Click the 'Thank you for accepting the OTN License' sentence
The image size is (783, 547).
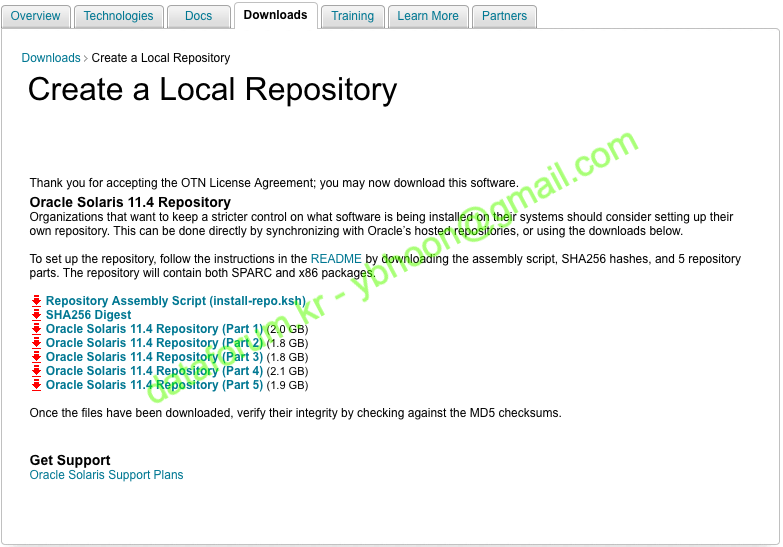[274, 183]
